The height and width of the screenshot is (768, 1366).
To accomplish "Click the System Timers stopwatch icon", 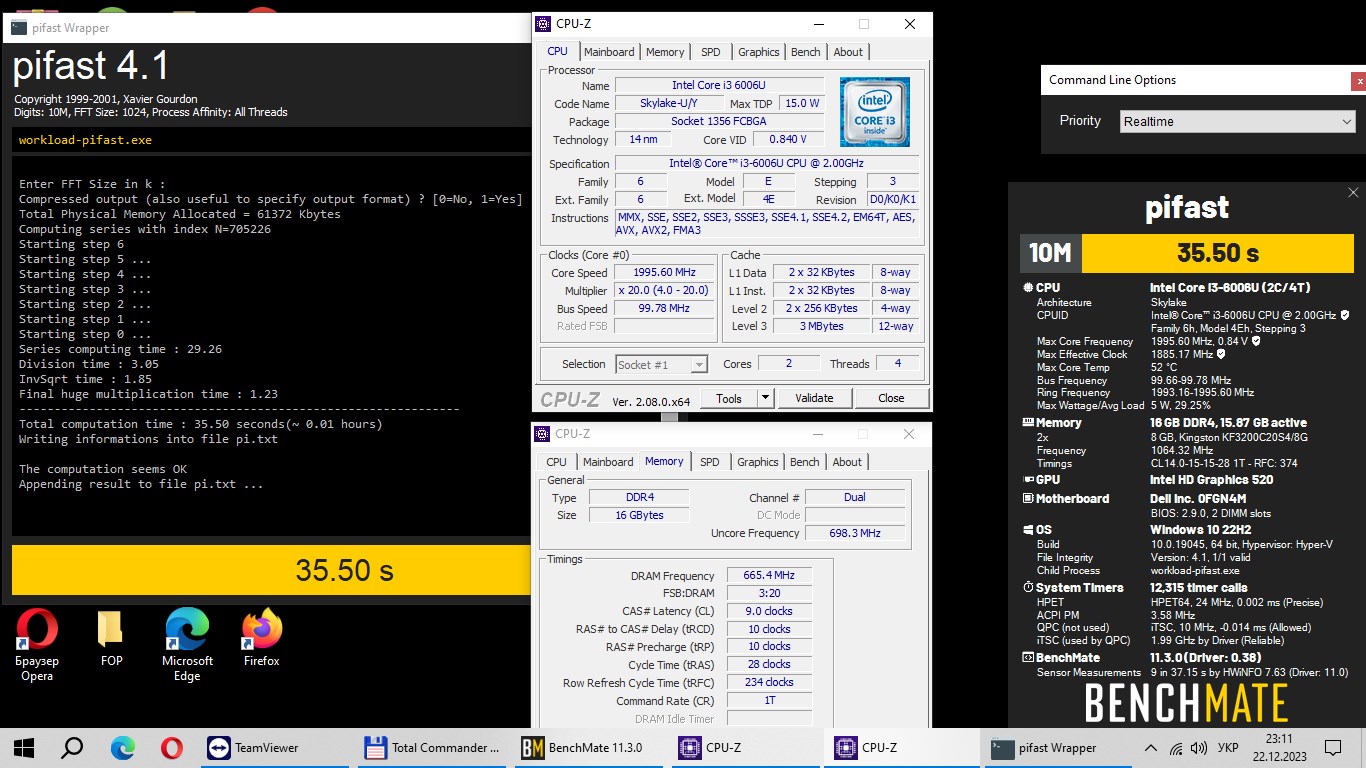I will (1028, 588).
